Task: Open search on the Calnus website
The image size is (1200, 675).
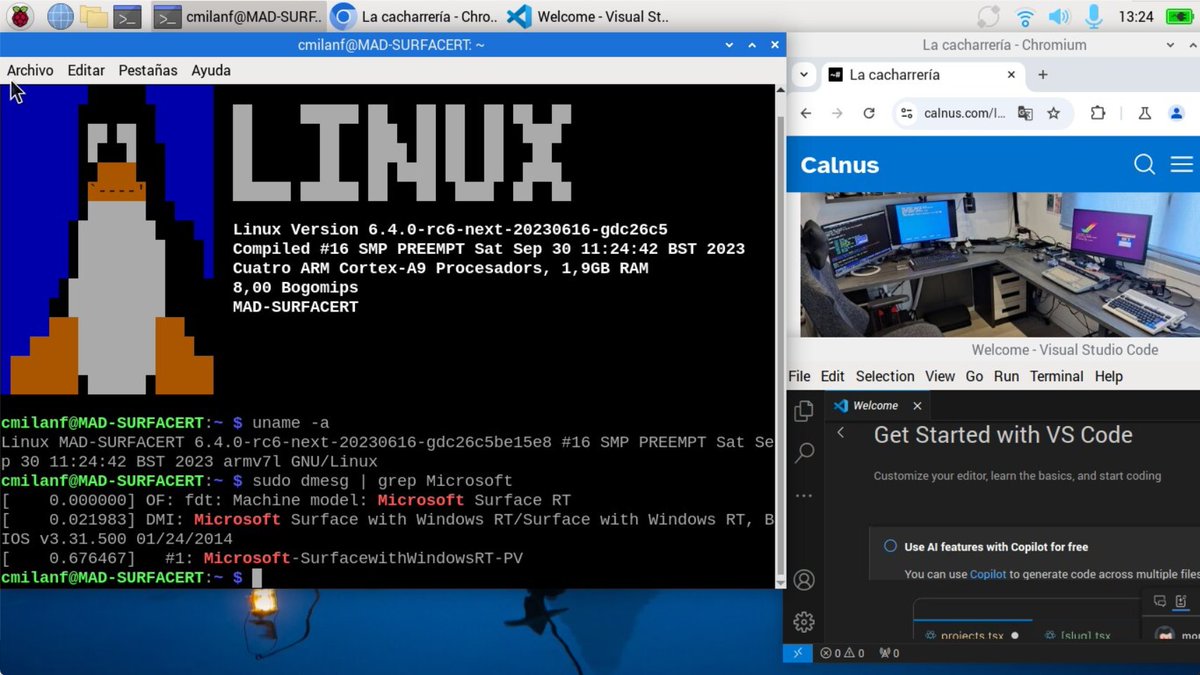Action: point(1144,164)
